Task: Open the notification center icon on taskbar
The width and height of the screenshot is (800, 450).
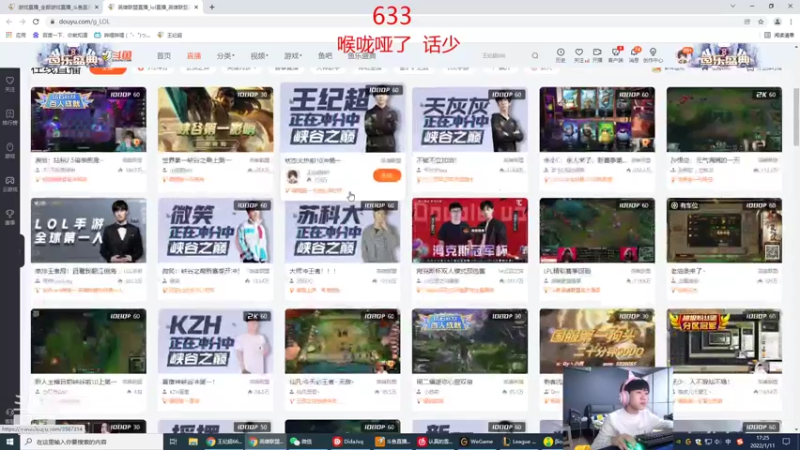Action: pos(786,441)
